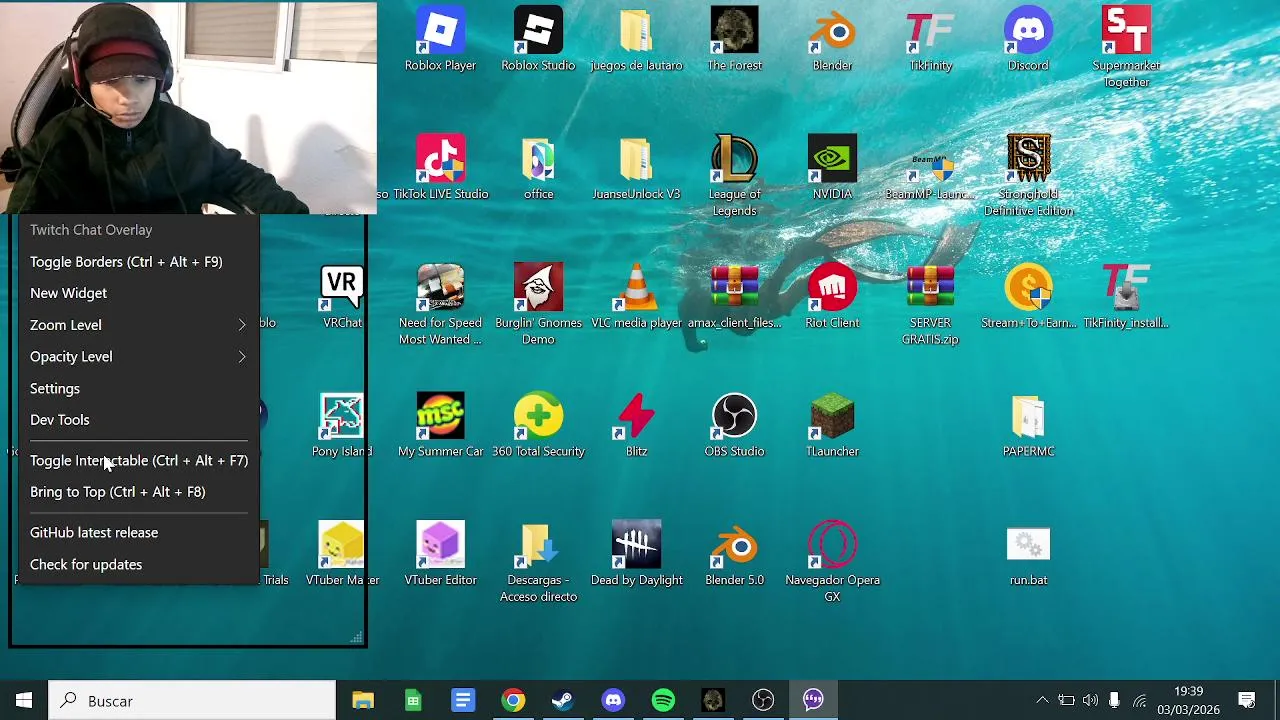Viewport: 1280px width, 720px height.
Task: Choose New Widget in context menu
Action: click(x=139, y=293)
